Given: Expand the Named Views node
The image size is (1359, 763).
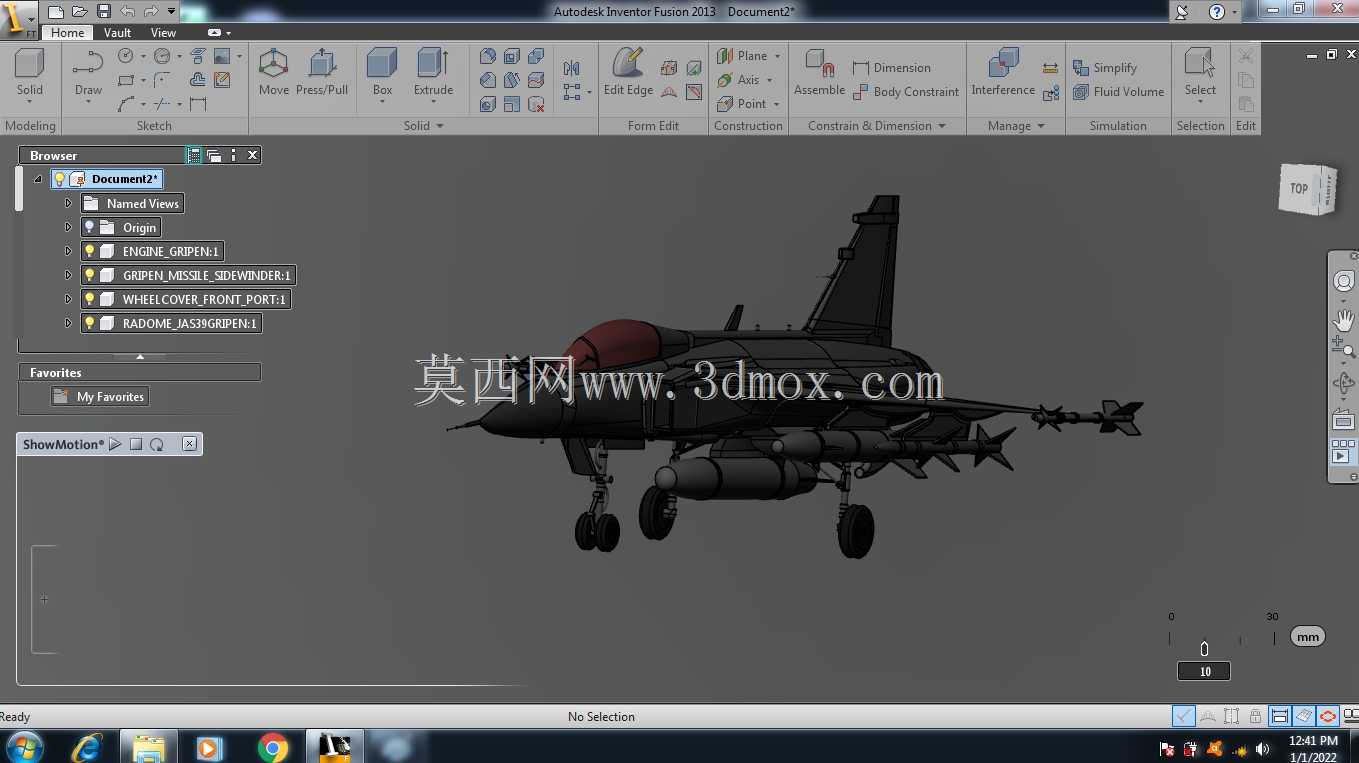Looking at the screenshot, I should click(x=68, y=203).
